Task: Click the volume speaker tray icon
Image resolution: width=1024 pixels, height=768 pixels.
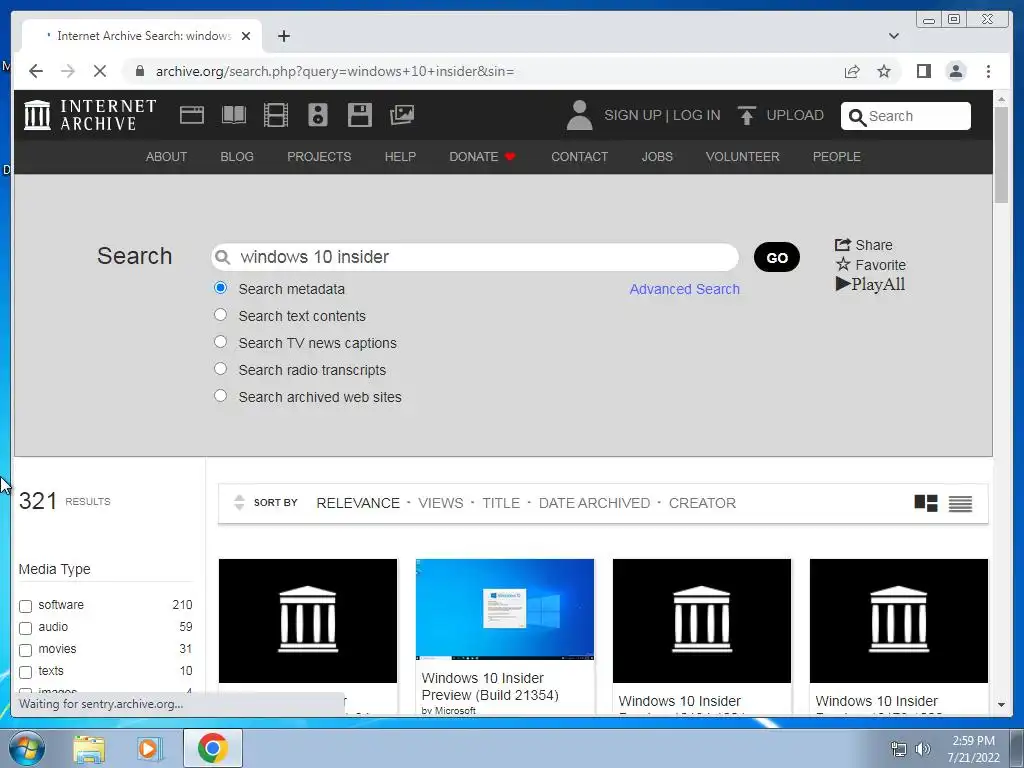Action: coord(922,749)
